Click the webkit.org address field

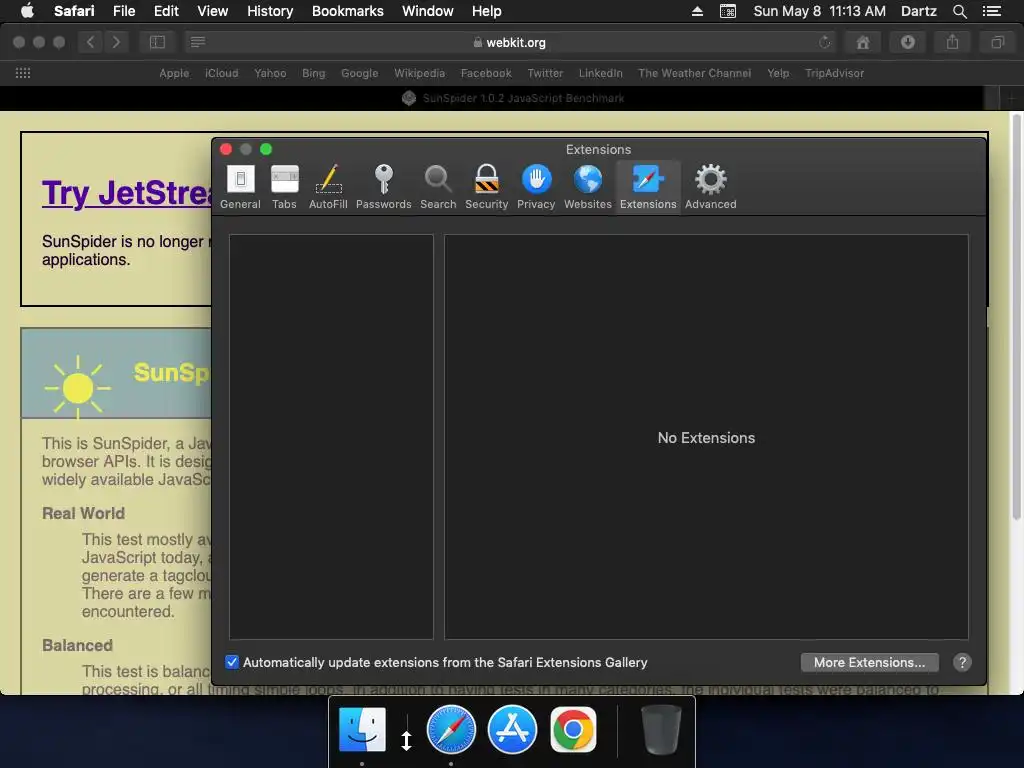coord(509,42)
